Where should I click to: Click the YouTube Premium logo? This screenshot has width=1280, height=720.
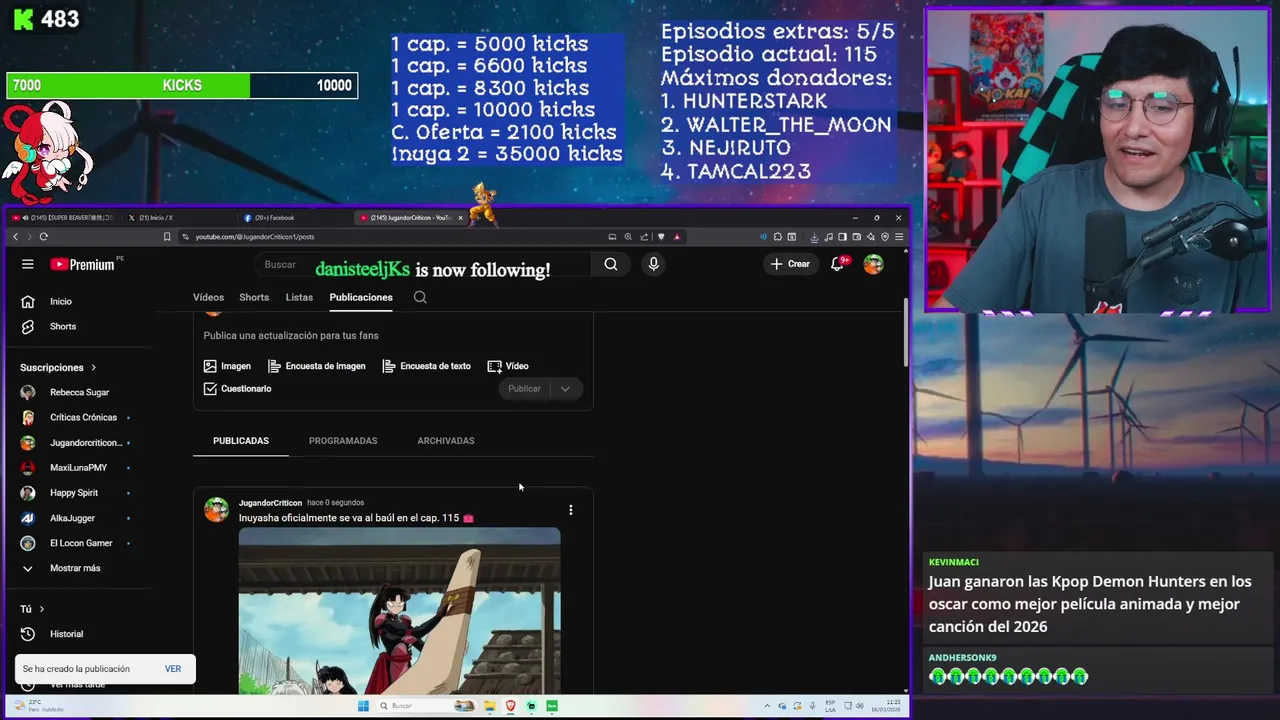point(83,264)
